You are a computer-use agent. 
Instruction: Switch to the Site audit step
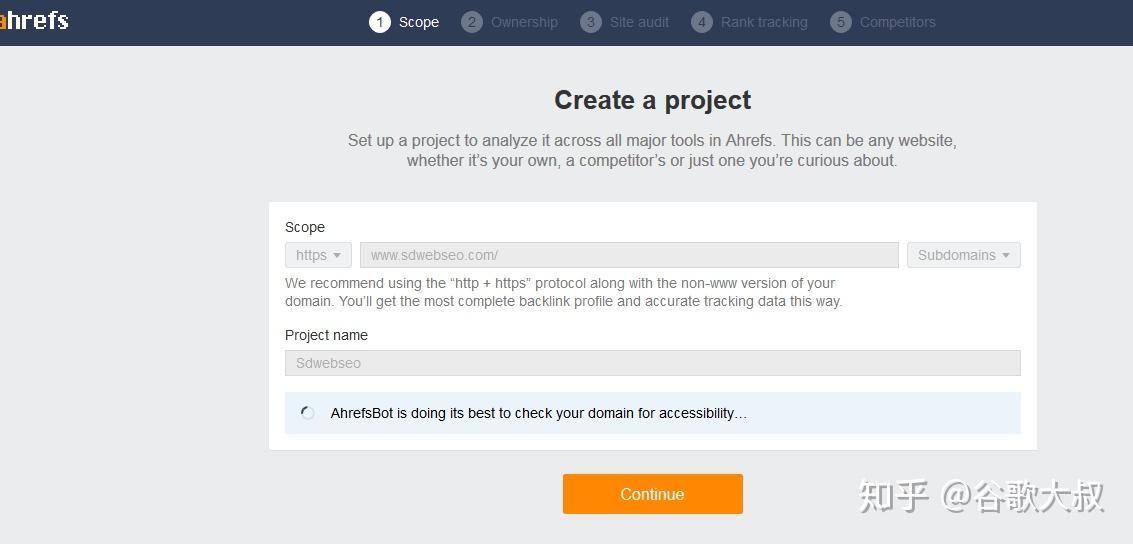639,22
